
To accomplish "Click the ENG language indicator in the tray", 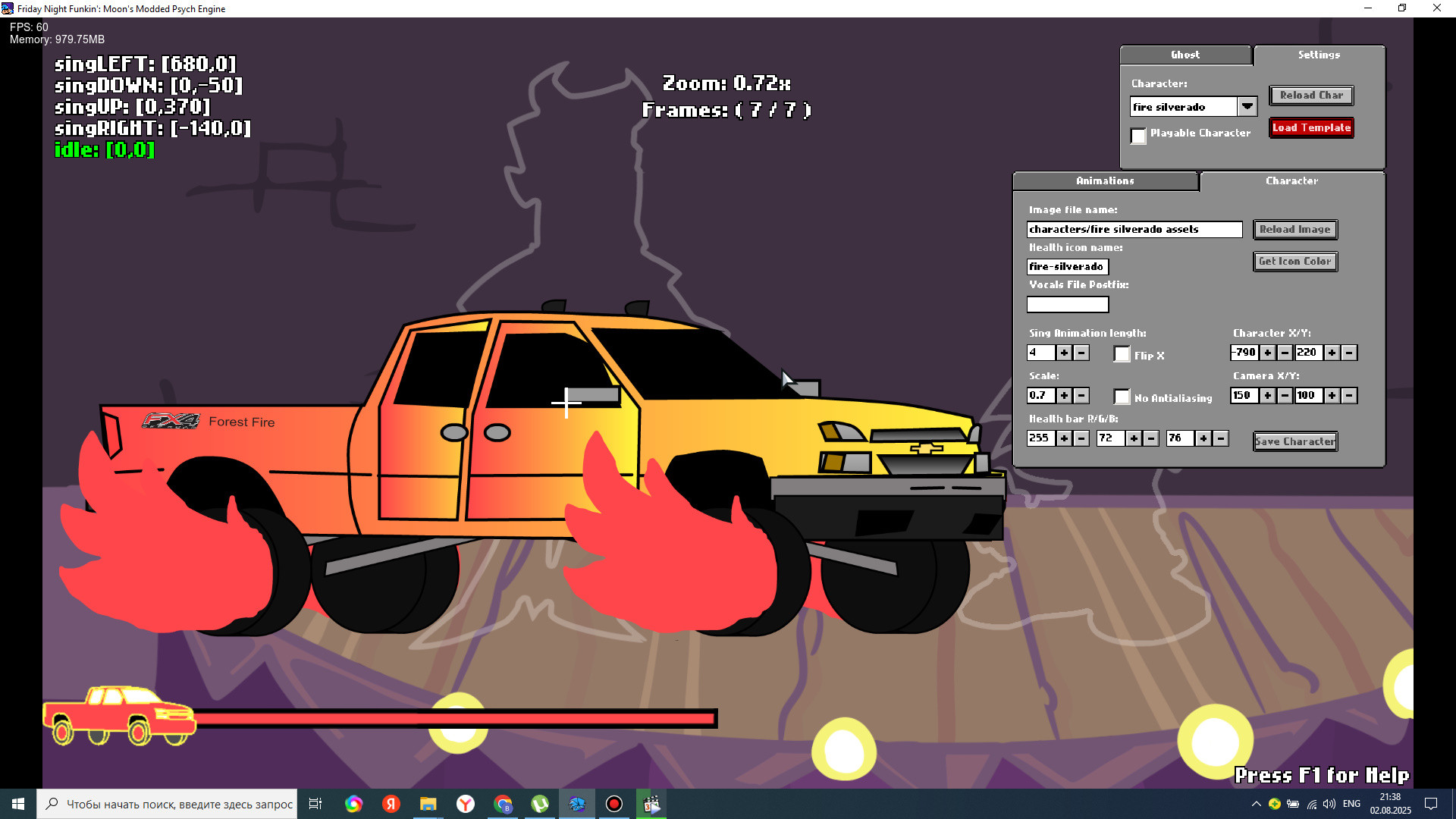I will pyautogui.click(x=1351, y=803).
